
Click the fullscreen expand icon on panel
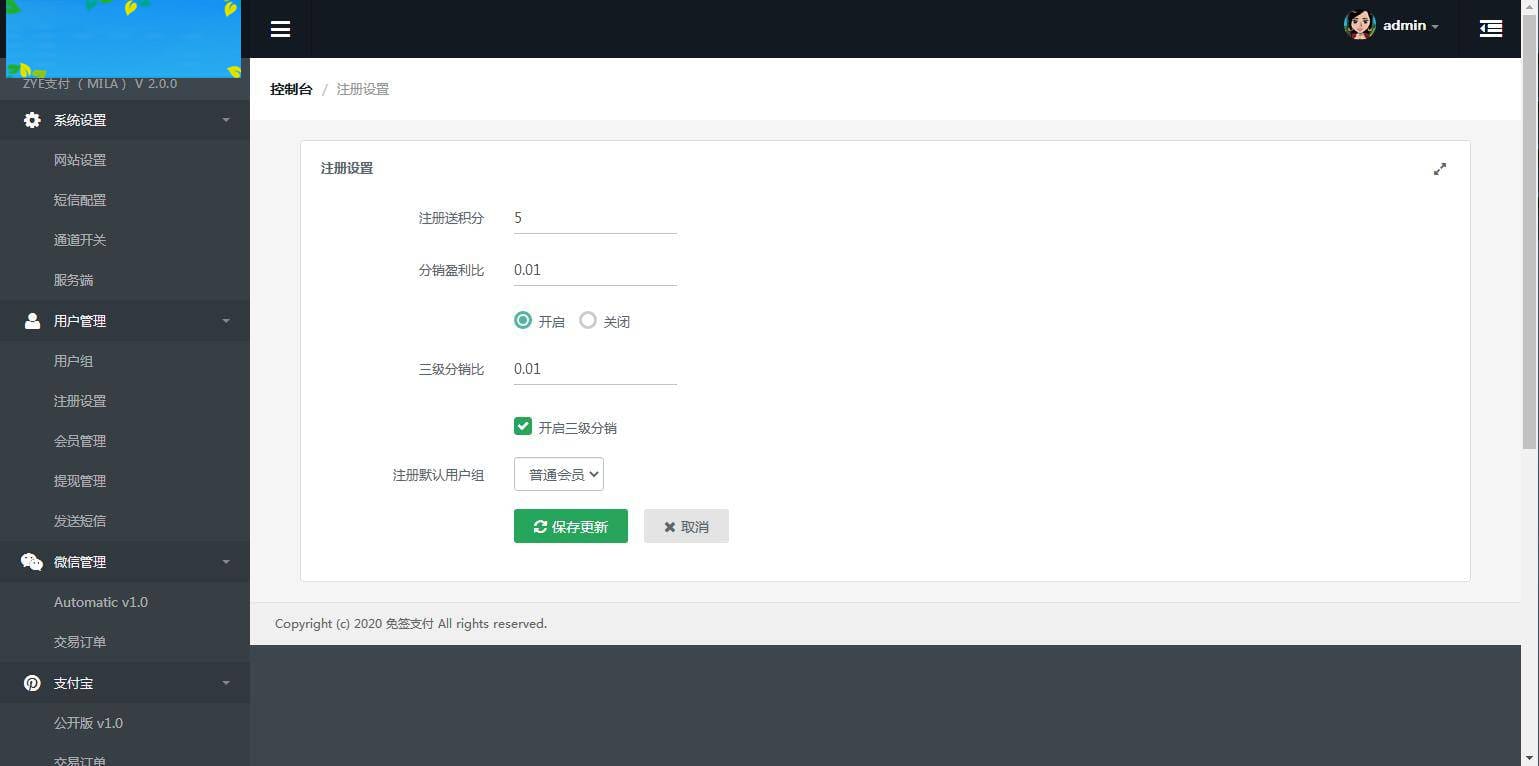coord(1439,169)
